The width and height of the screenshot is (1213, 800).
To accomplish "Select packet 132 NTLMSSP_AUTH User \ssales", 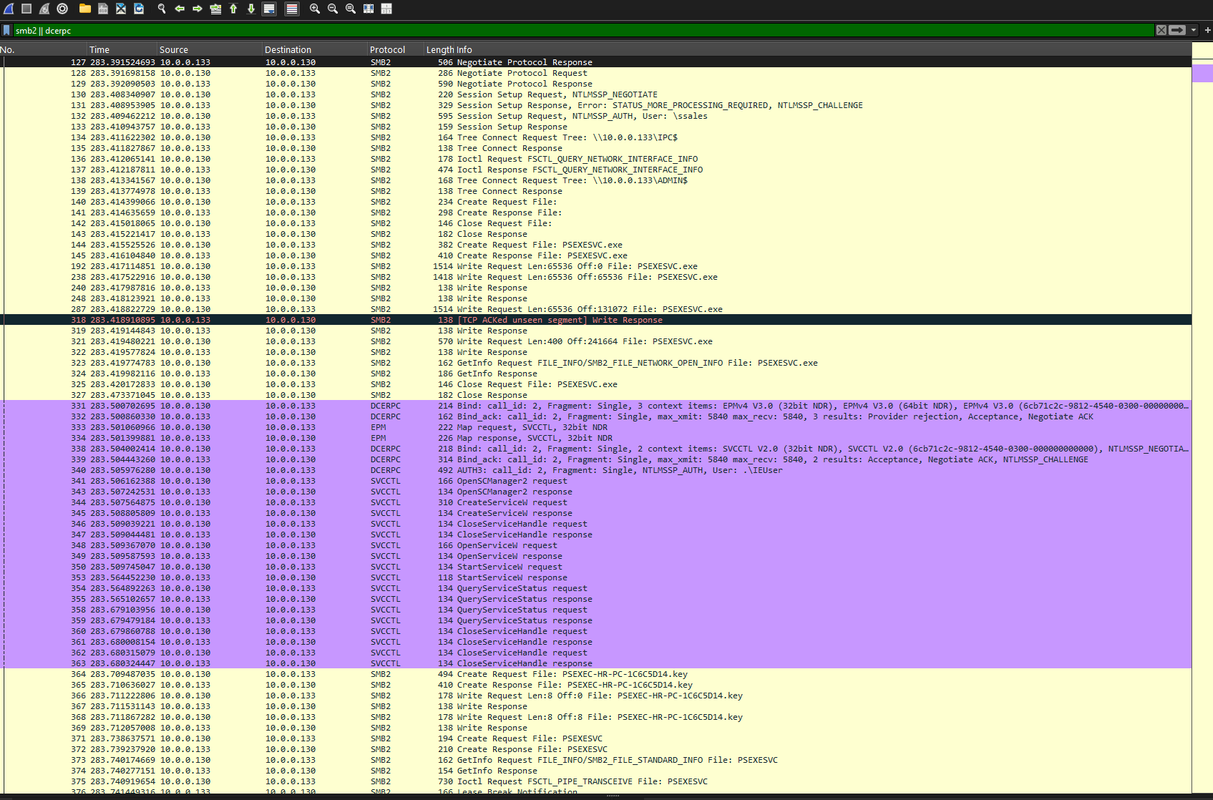I will coord(596,116).
